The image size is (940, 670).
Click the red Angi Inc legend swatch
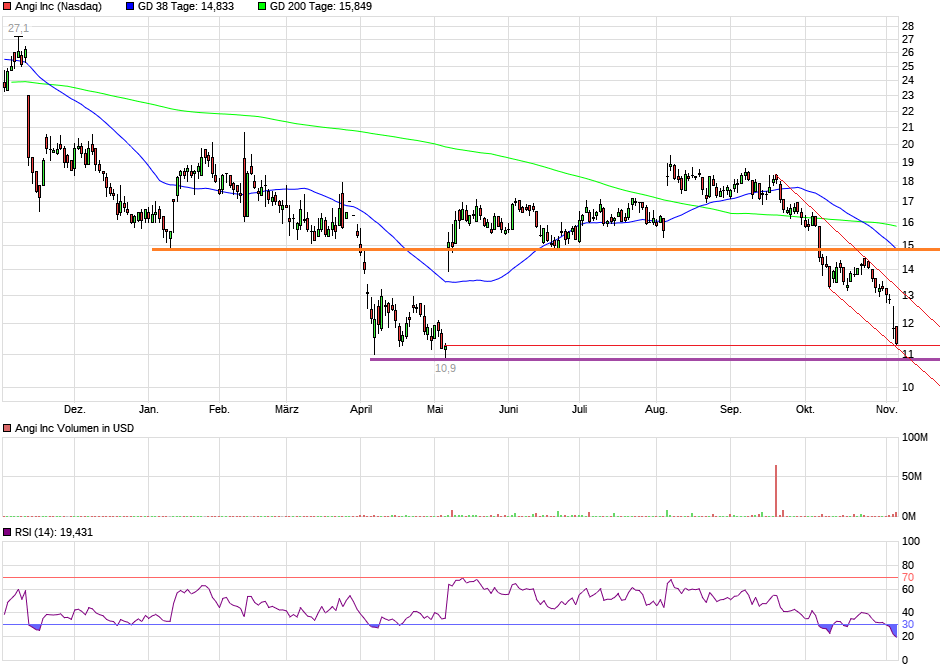pos(7,6)
